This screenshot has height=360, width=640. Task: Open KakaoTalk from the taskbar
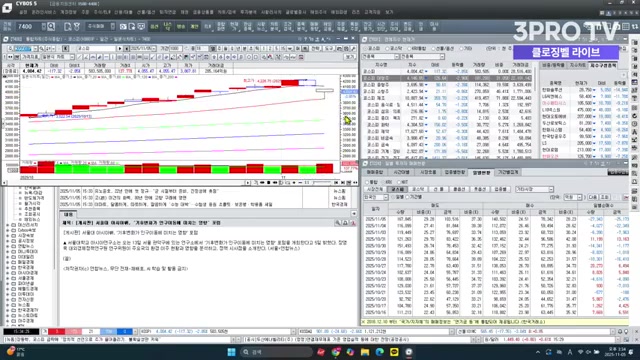[394, 352]
